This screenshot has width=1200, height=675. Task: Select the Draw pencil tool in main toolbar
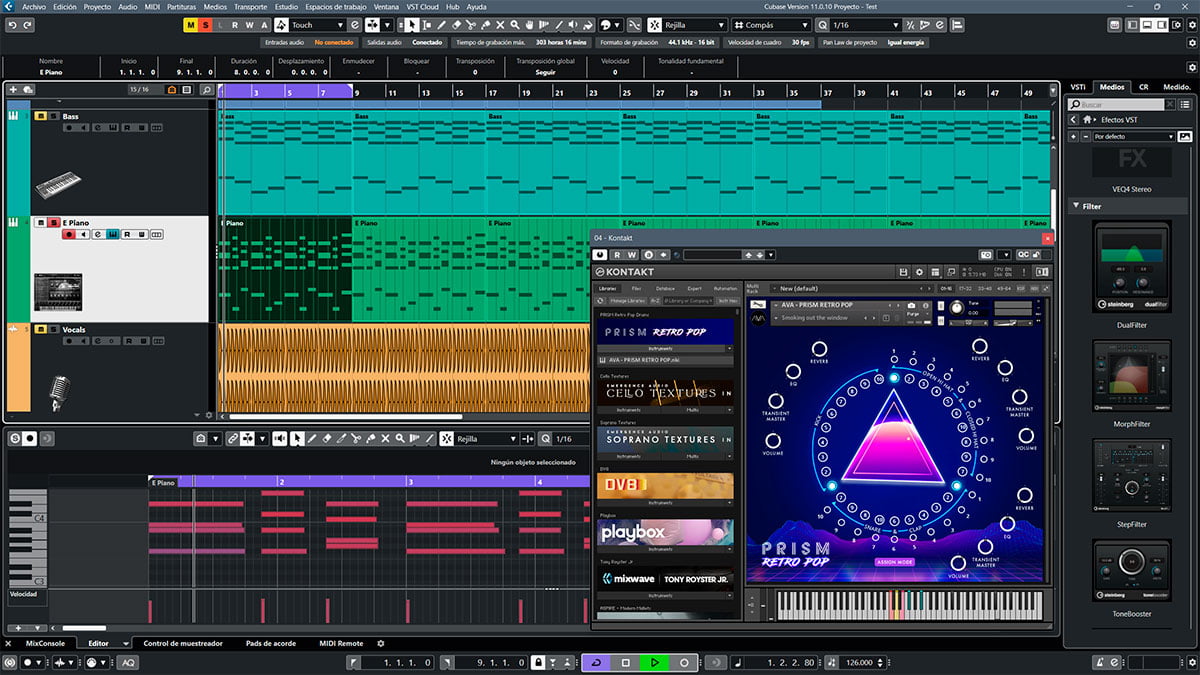pyautogui.click(x=441, y=25)
